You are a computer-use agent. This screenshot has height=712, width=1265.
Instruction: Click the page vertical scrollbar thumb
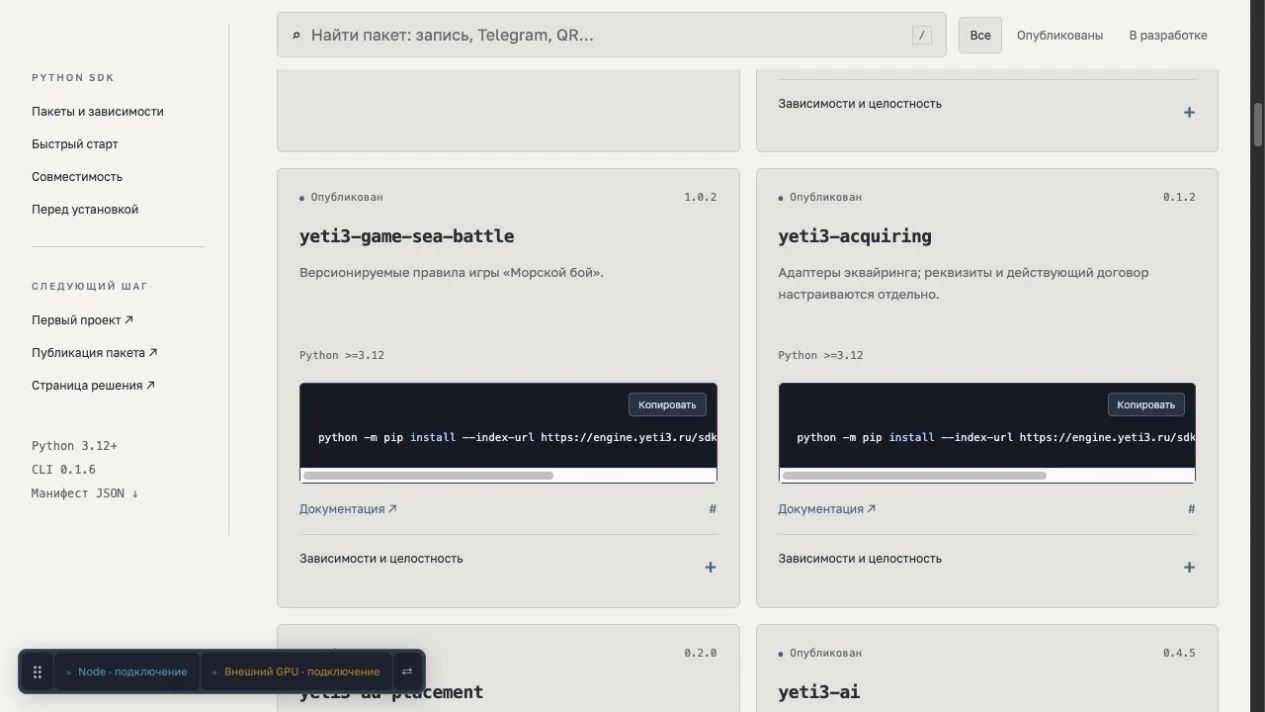1258,124
